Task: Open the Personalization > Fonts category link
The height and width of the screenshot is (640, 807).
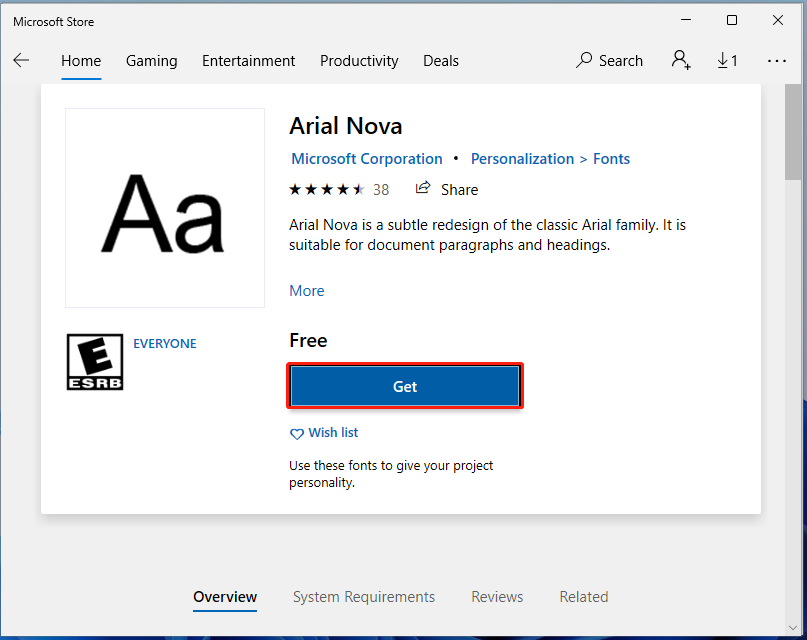Action: pyautogui.click(x=550, y=159)
